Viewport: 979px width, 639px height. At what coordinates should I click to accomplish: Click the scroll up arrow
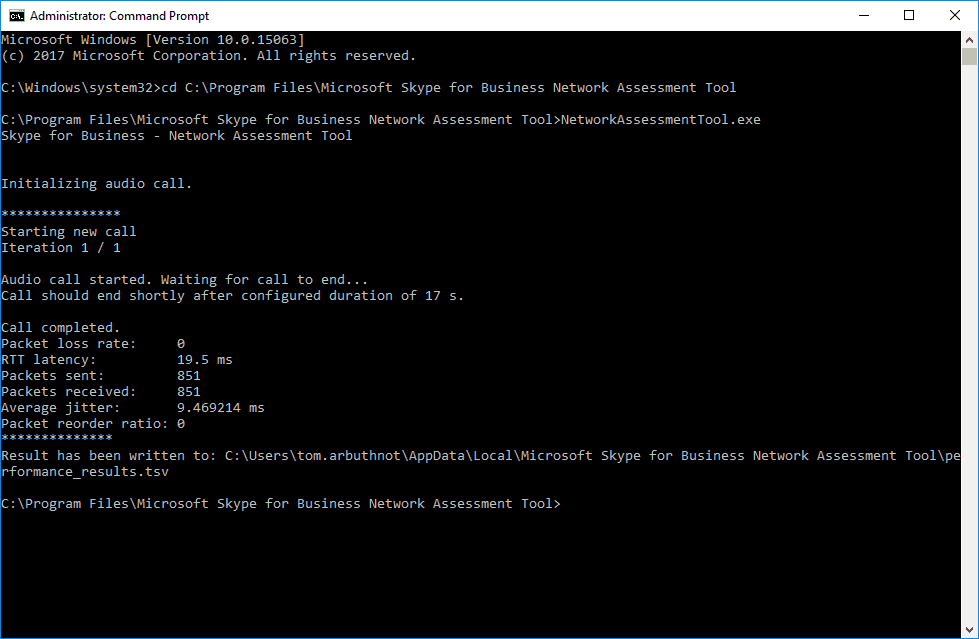[x=970, y=39]
